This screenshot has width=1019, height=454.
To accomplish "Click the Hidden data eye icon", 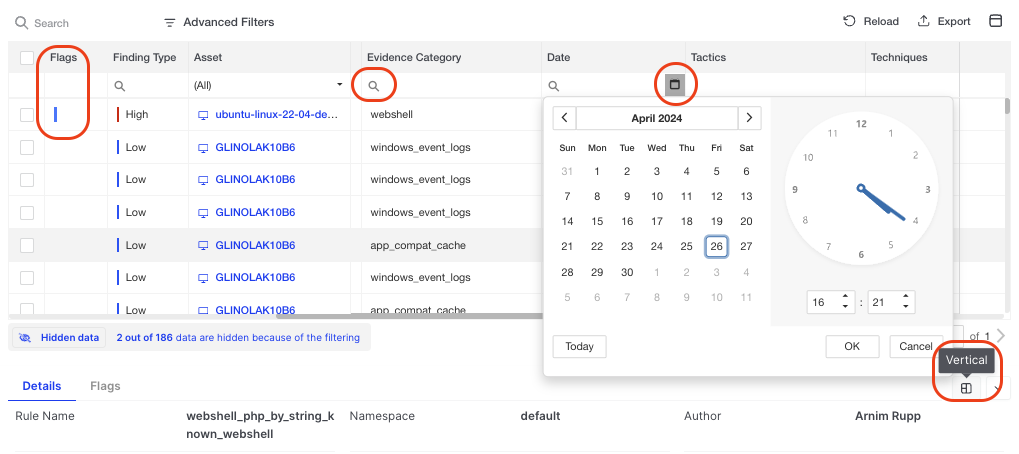I will [x=25, y=338].
